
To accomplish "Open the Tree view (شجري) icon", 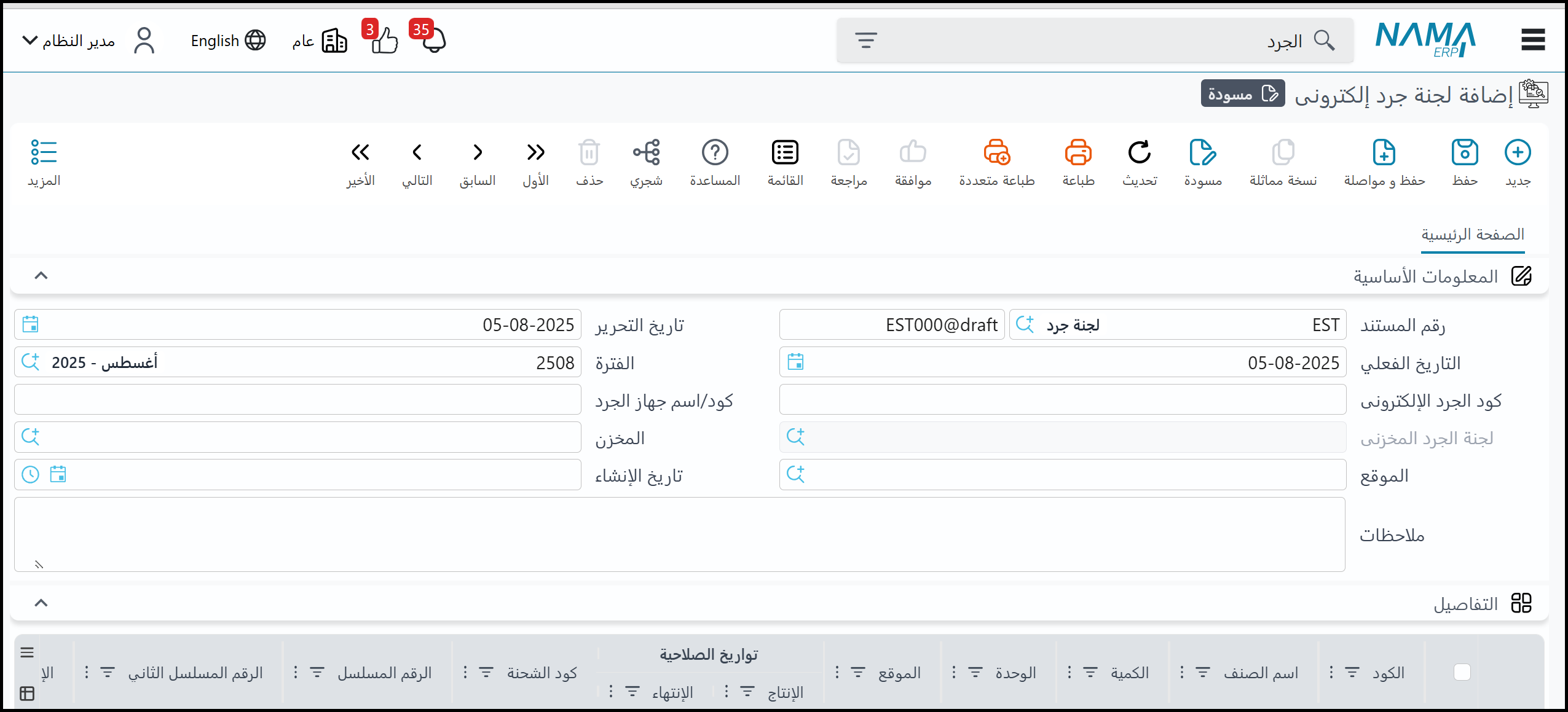I will (x=646, y=153).
